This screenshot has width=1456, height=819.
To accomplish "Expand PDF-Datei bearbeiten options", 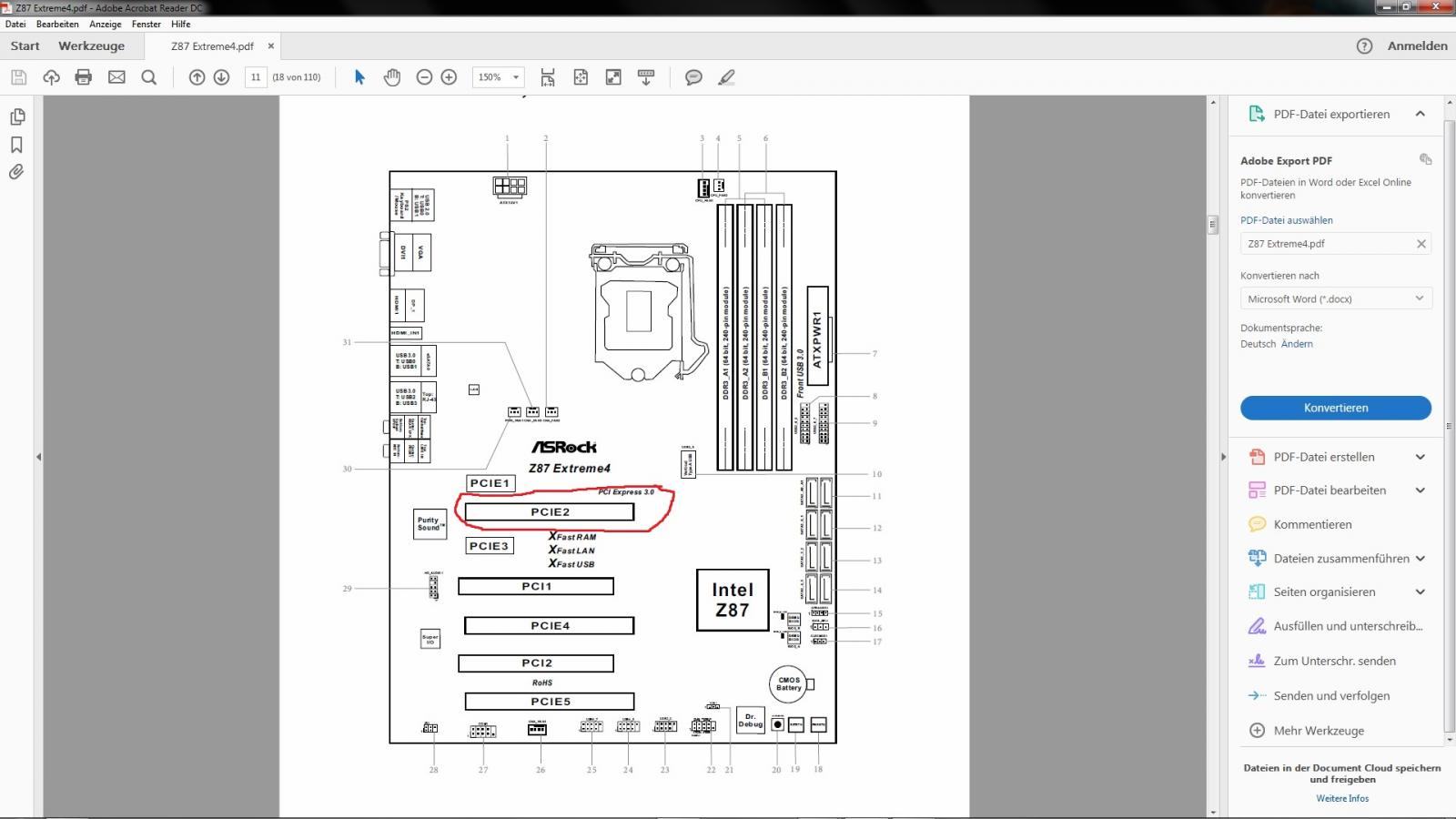I will click(1420, 490).
